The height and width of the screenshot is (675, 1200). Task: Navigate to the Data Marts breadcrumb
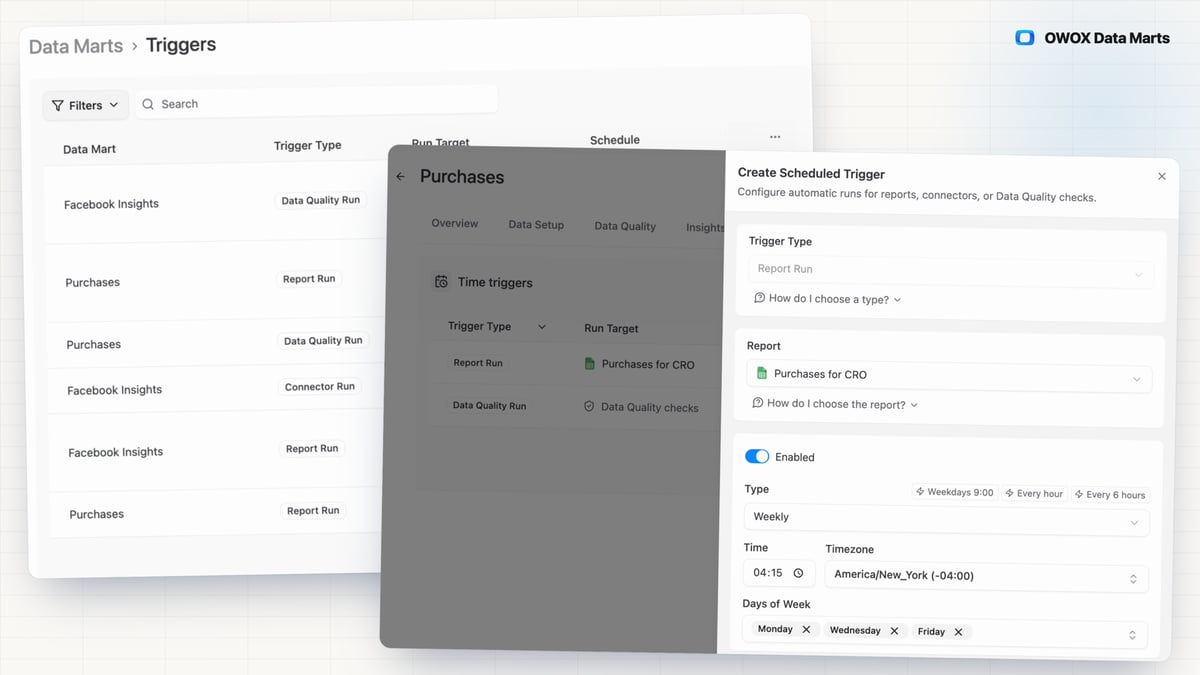(x=76, y=47)
